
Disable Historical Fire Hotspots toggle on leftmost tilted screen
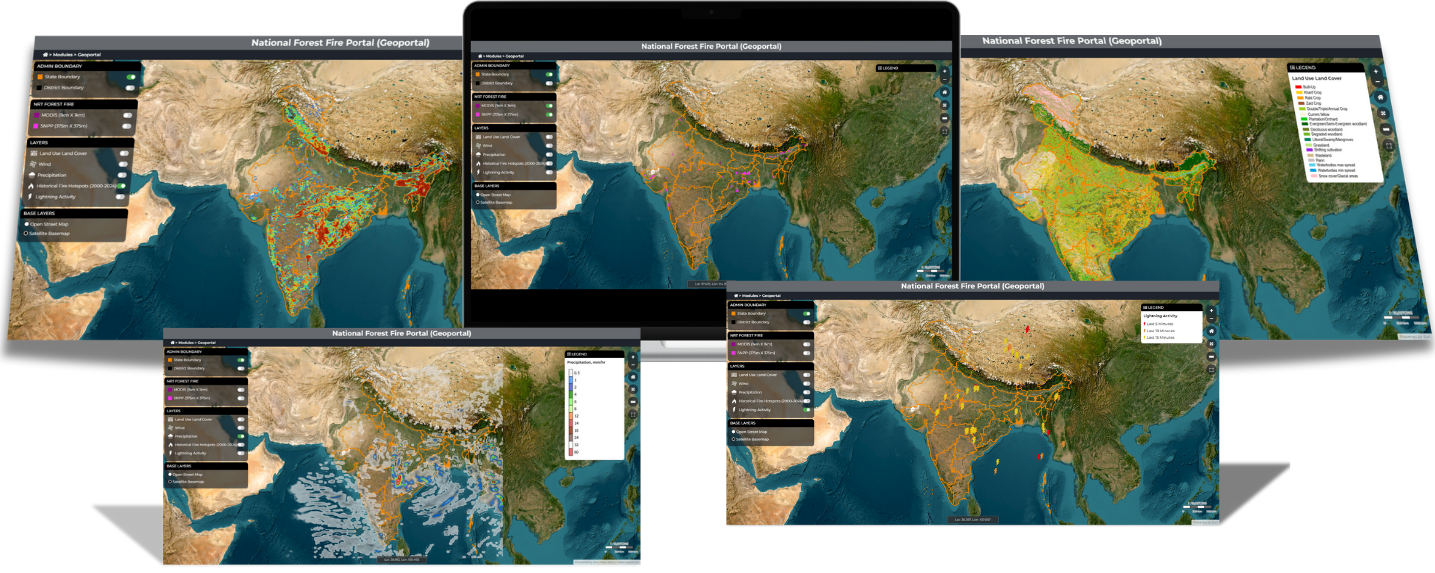click(121, 185)
